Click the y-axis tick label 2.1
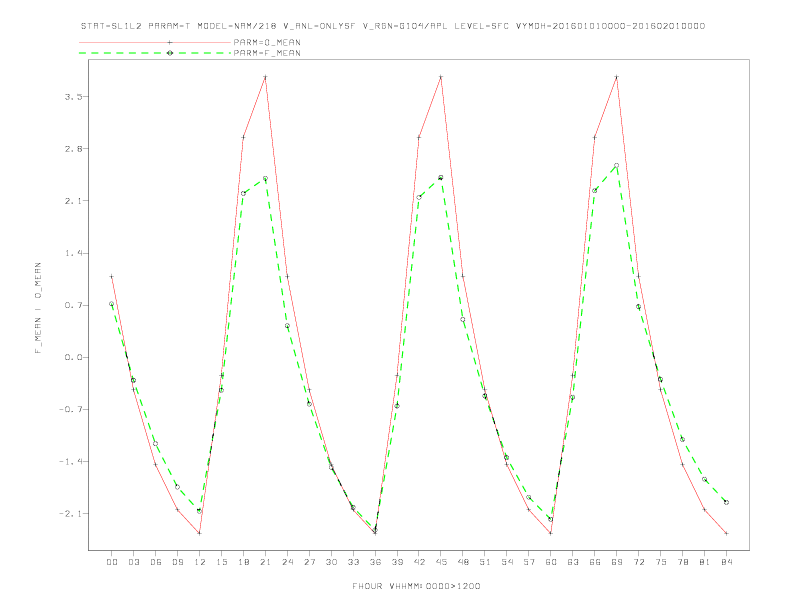 click(73, 201)
